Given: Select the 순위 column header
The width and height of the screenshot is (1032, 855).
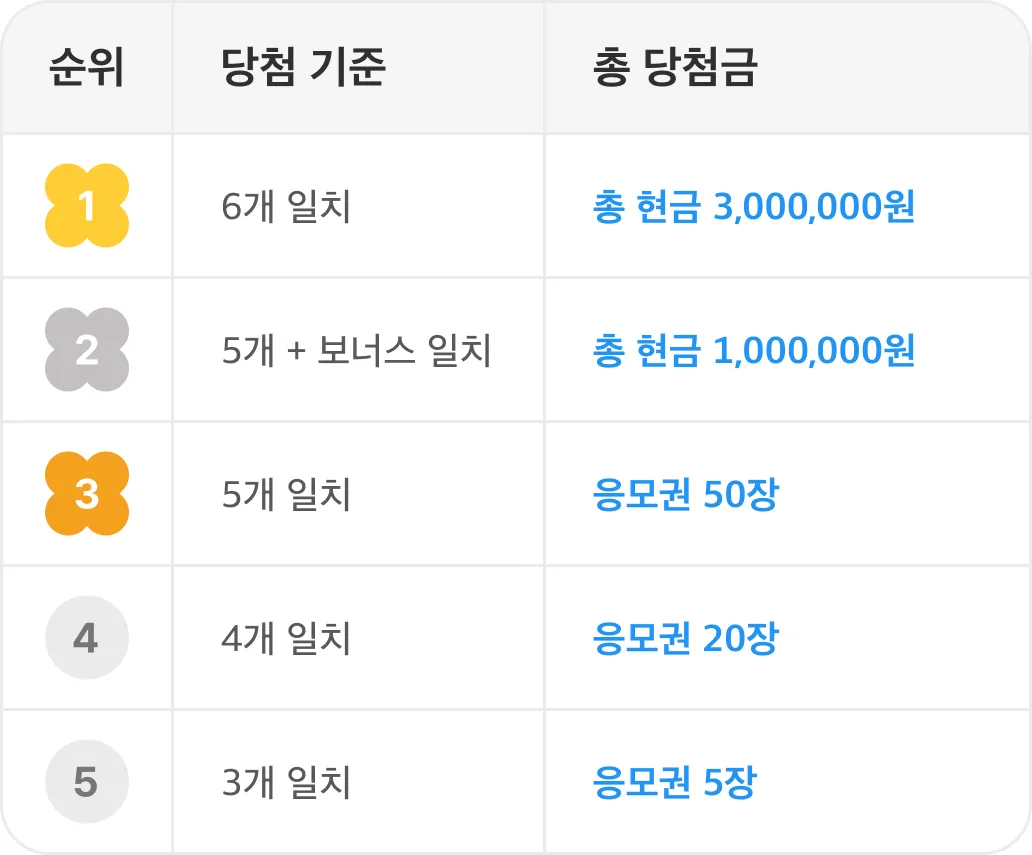Looking at the screenshot, I should point(87,67).
